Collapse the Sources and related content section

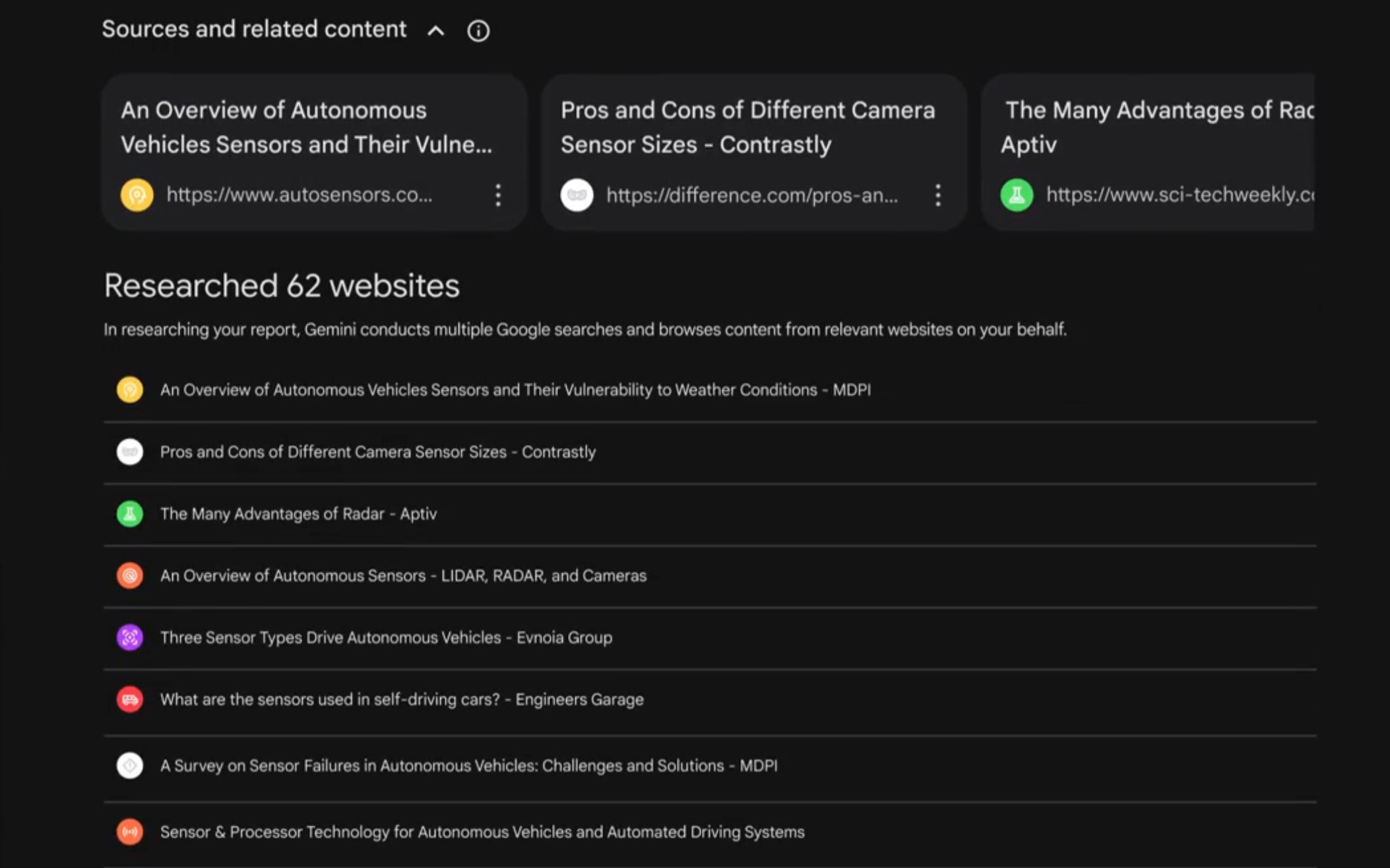[435, 30]
